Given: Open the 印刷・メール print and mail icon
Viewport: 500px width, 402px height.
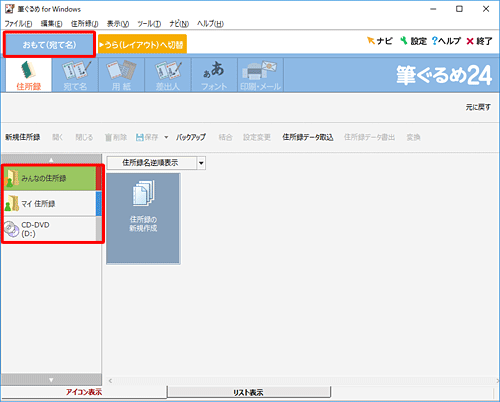Looking at the screenshot, I should [260, 75].
